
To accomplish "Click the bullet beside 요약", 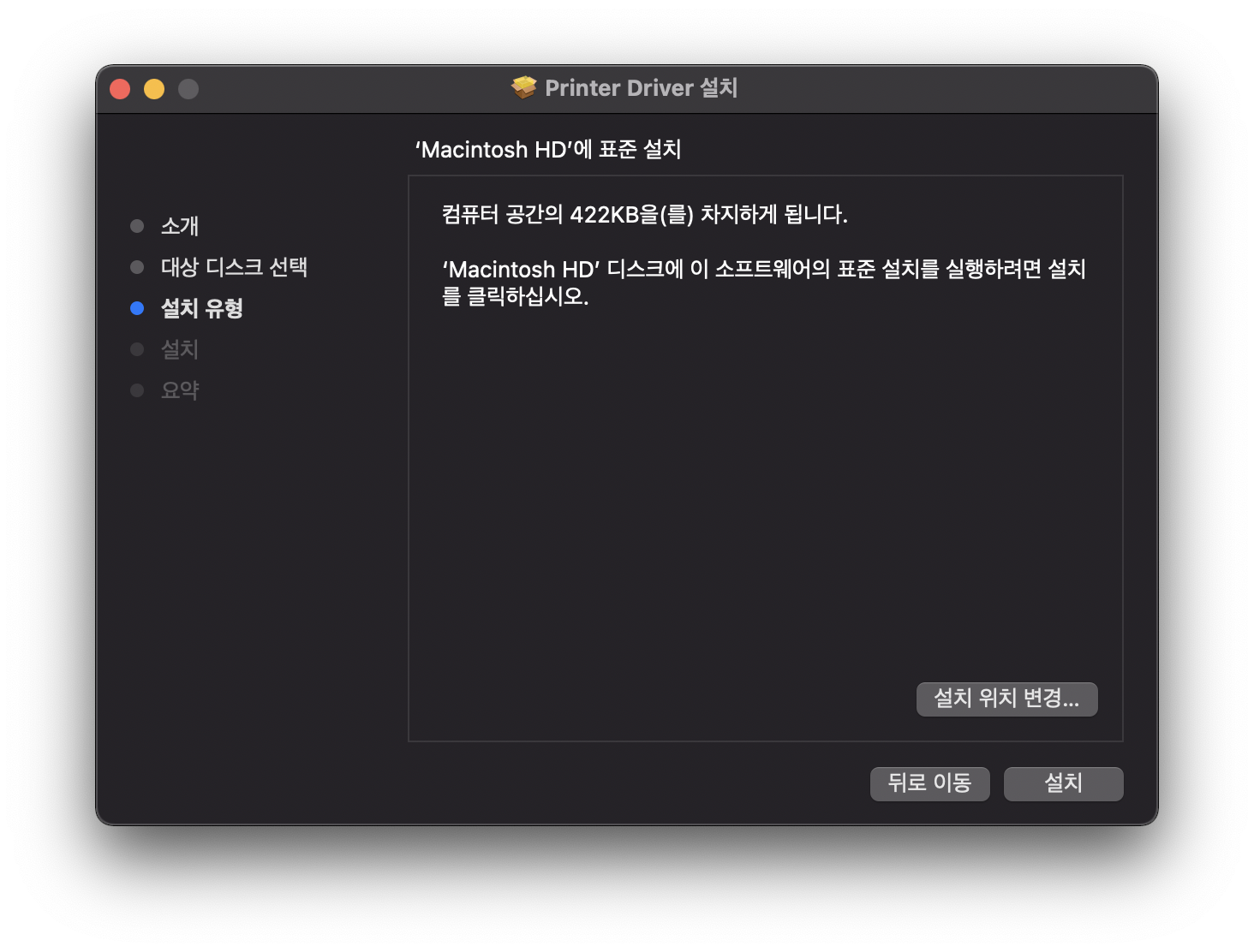I will 137,390.
